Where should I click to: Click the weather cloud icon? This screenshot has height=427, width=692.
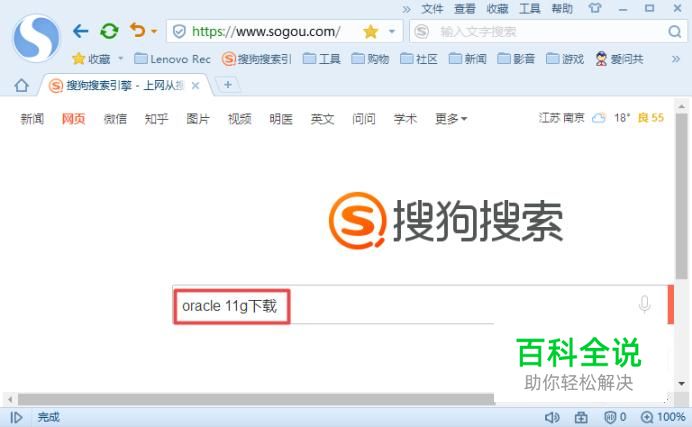tap(599, 118)
